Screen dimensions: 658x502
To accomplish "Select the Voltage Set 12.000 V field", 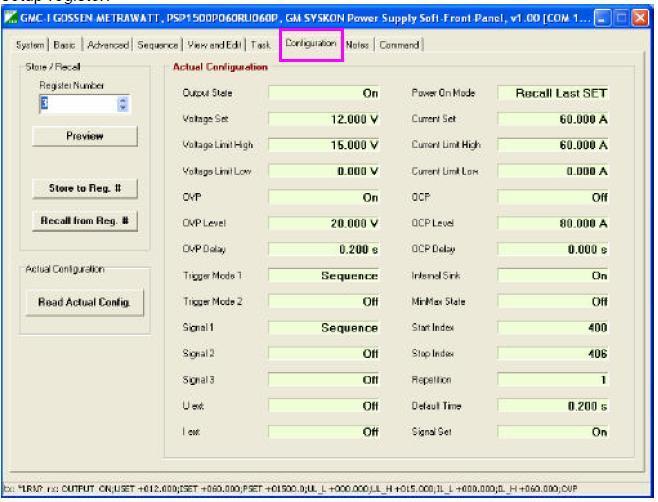I will point(325,119).
